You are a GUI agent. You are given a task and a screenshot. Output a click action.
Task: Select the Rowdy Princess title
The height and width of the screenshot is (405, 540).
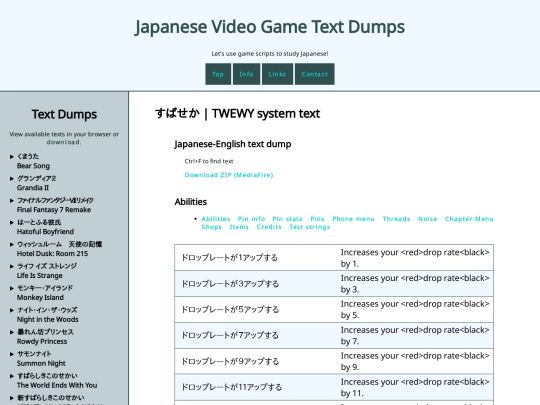(x=45, y=337)
